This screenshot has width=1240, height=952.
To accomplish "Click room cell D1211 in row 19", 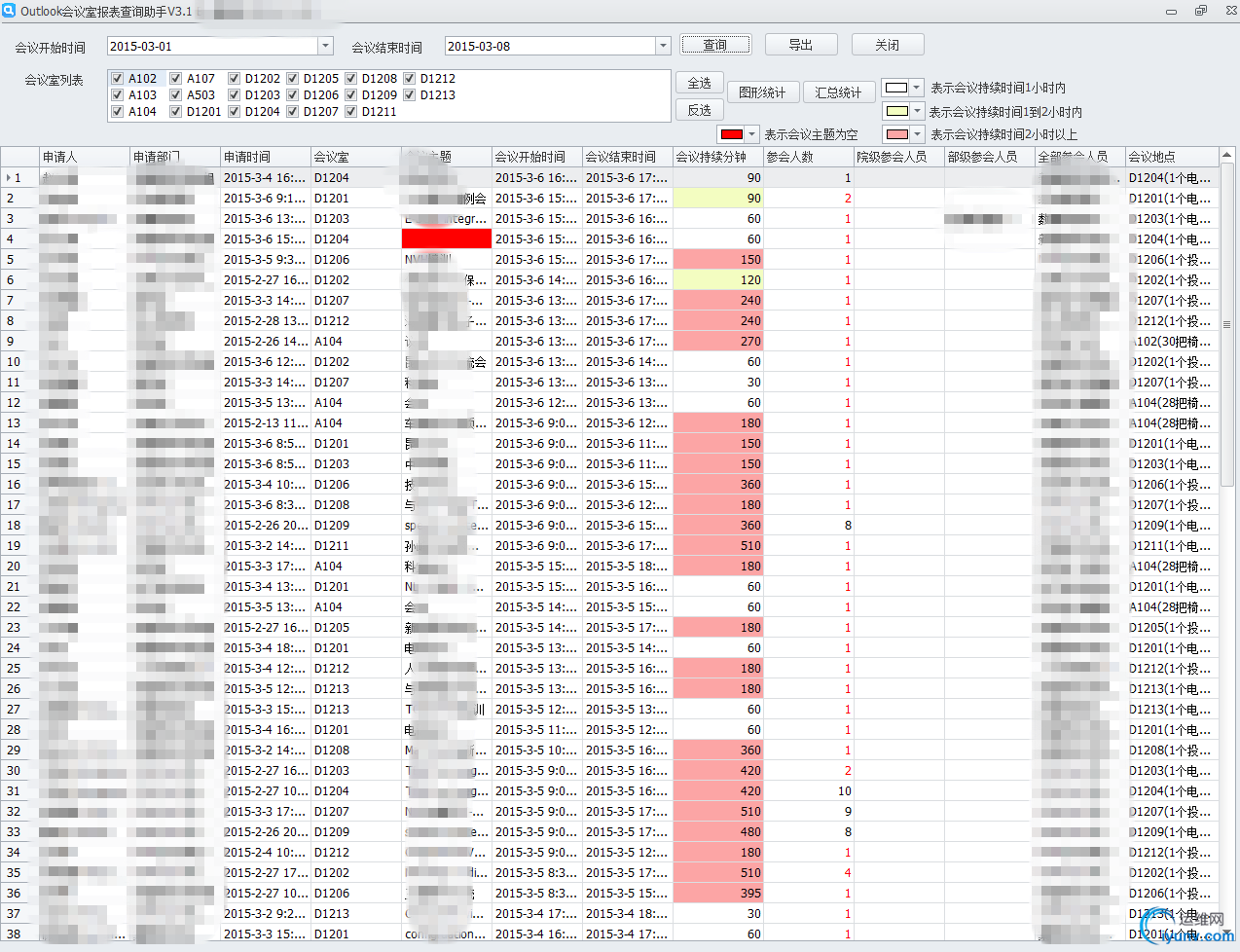I will pyautogui.click(x=356, y=546).
